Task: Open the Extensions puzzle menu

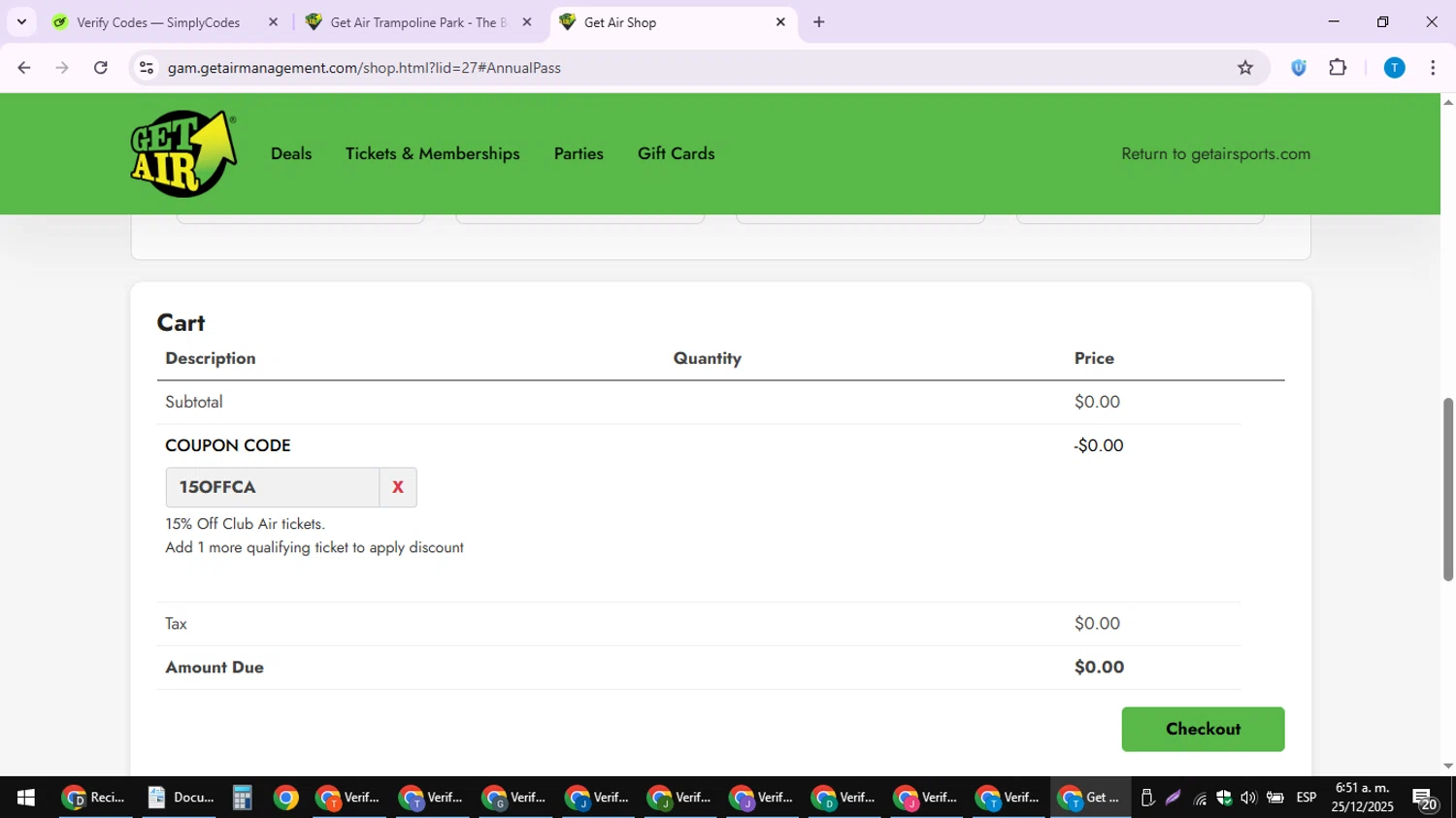Action: [x=1339, y=68]
